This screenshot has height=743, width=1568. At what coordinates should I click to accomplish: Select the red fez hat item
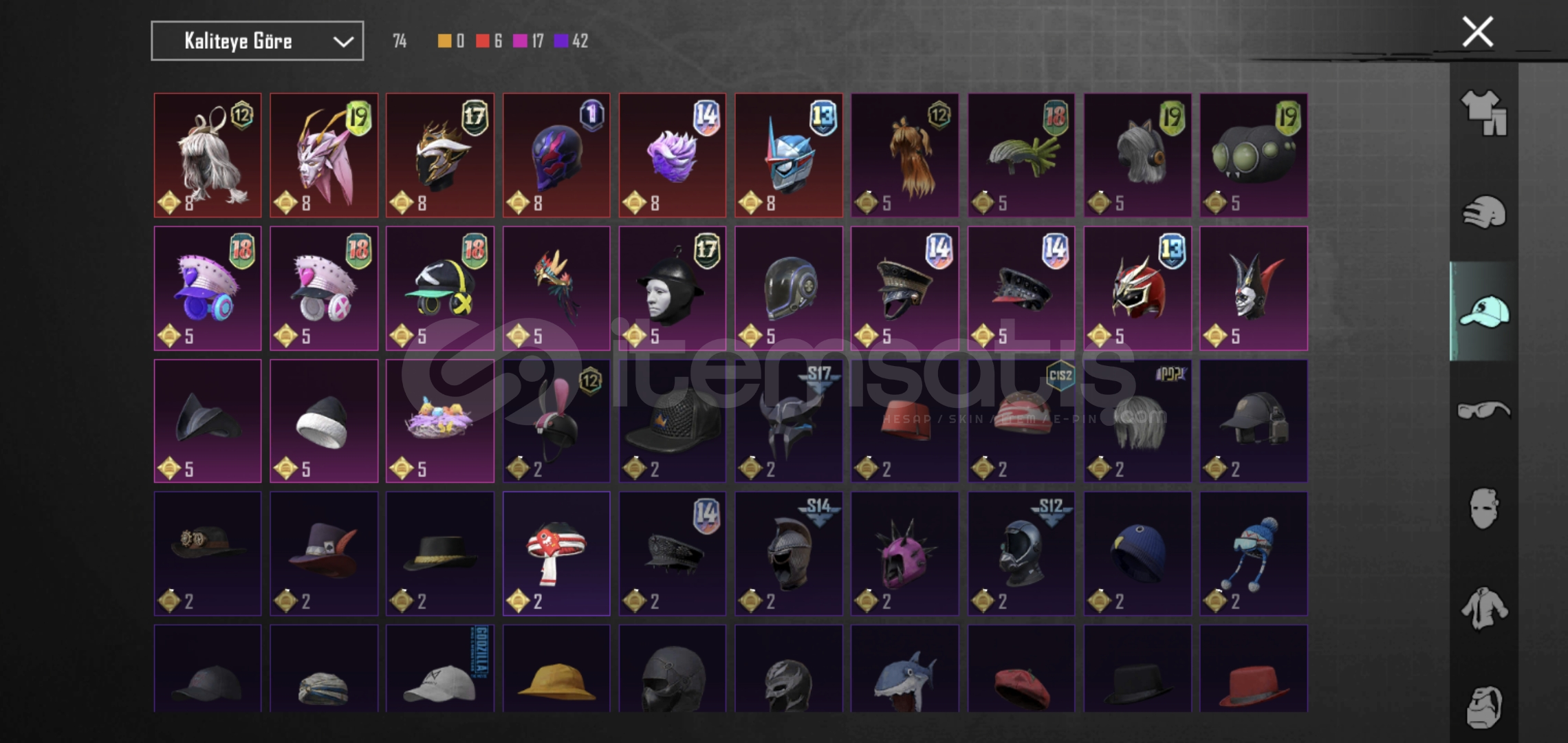(x=905, y=421)
